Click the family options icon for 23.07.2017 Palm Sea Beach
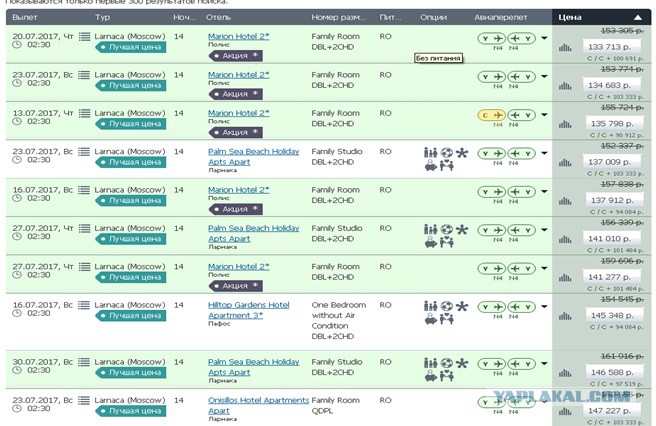 (430, 153)
